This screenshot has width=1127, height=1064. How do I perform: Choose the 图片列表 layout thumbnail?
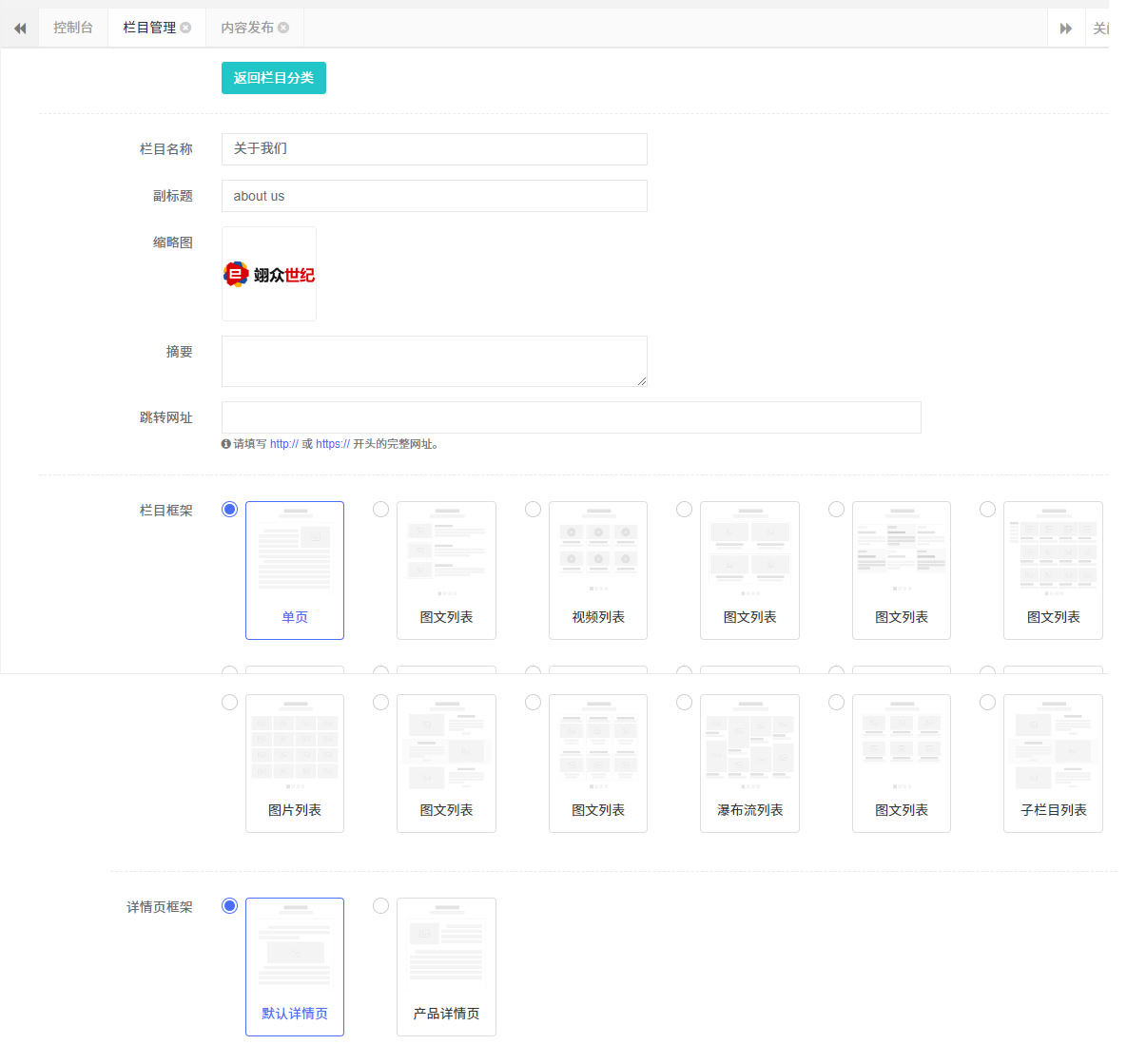[x=295, y=763]
